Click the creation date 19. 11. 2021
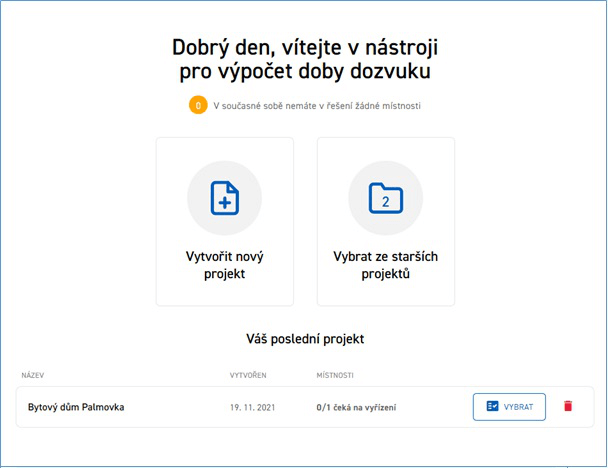 click(252, 408)
